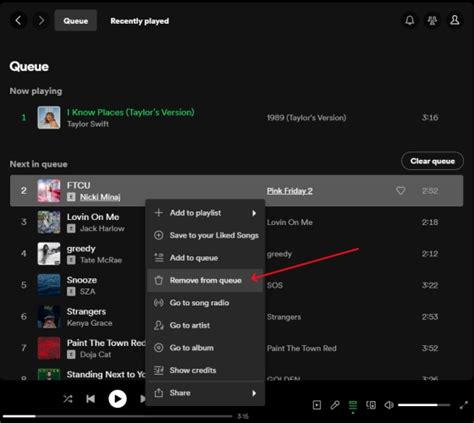
Task: Select the Snooze song title
Action: click(82, 280)
